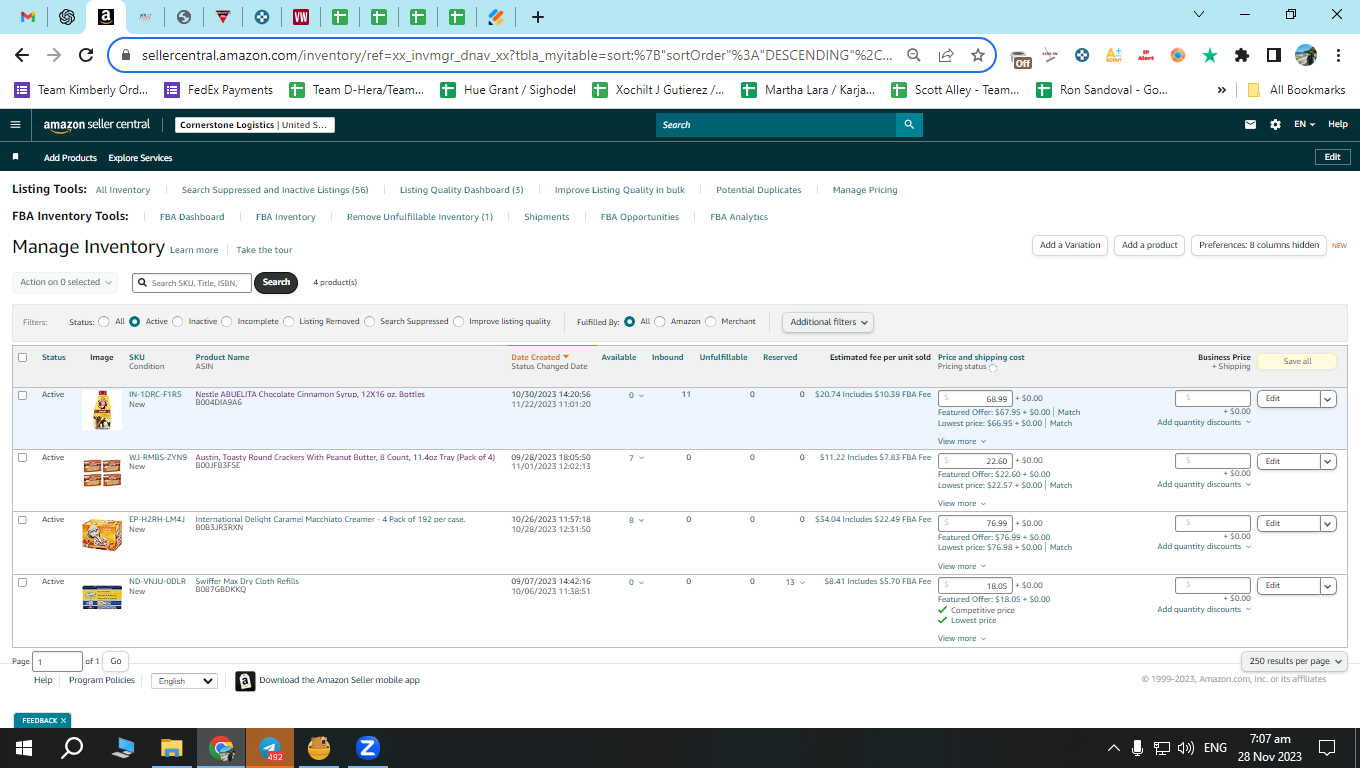Open the EN language dropdown in header
Screen dimensions: 1360x768
coord(1304,125)
